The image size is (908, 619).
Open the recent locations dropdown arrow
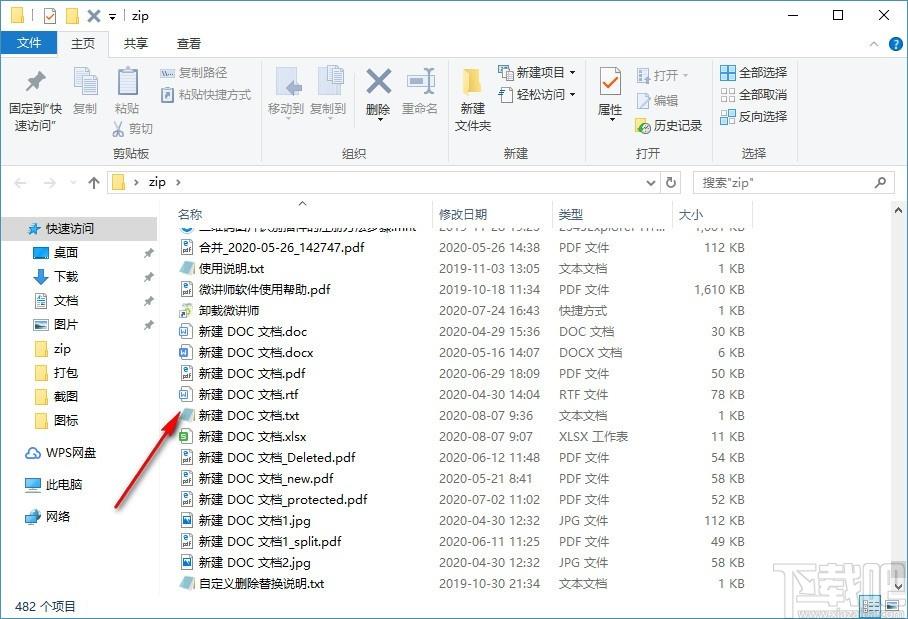click(73, 183)
